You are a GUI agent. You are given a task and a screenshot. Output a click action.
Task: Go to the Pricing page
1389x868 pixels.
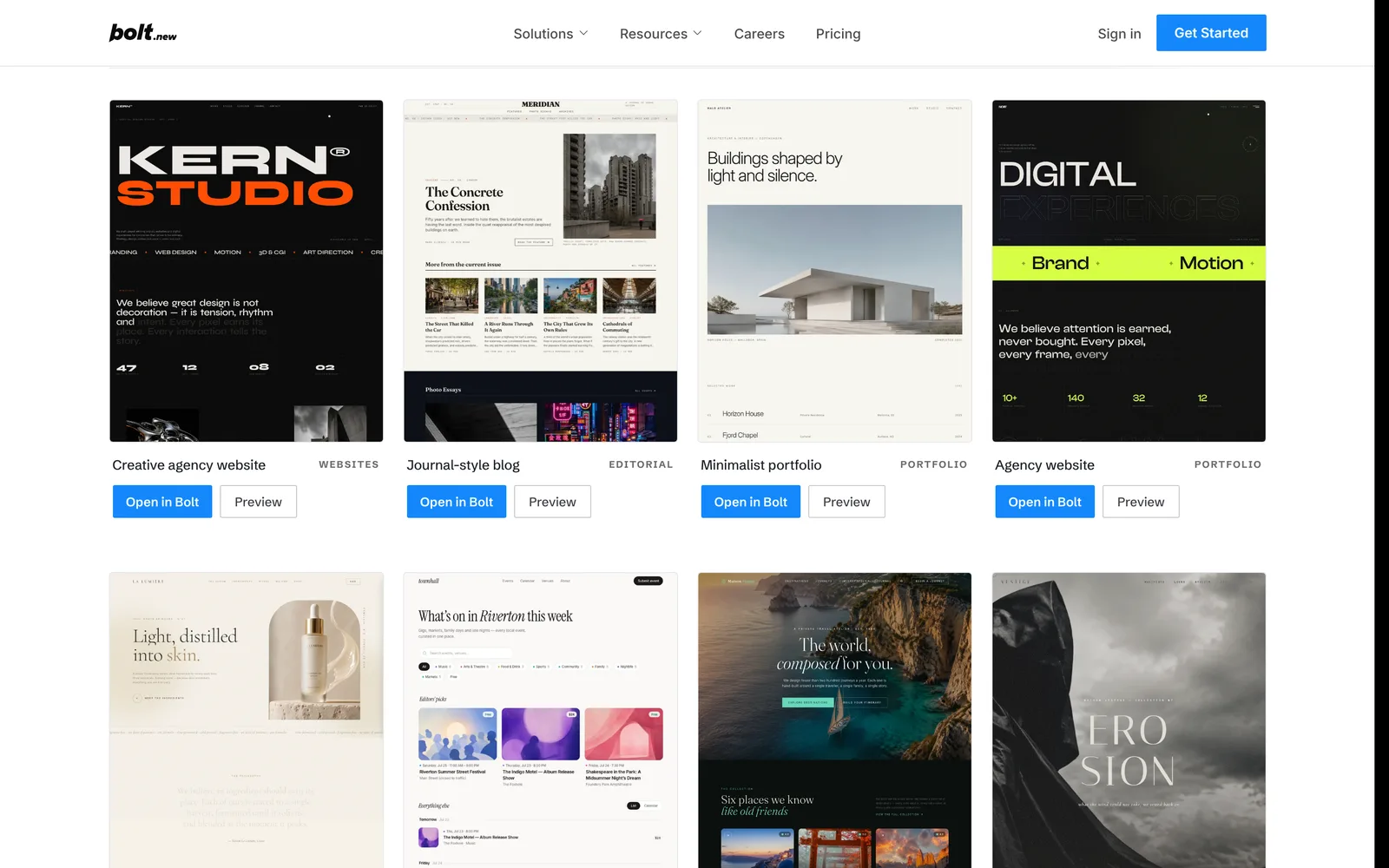[x=838, y=34]
